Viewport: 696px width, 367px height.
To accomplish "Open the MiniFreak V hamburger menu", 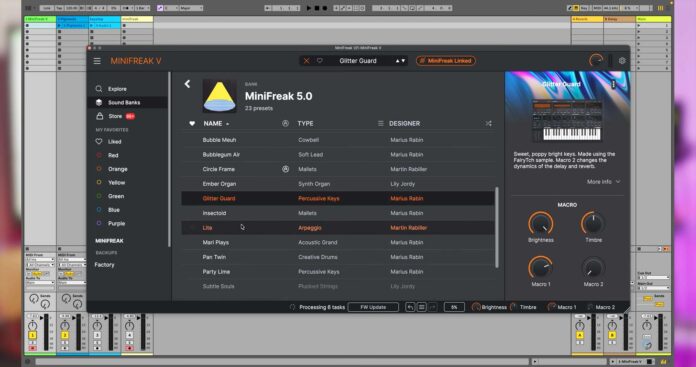I will point(97,61).
